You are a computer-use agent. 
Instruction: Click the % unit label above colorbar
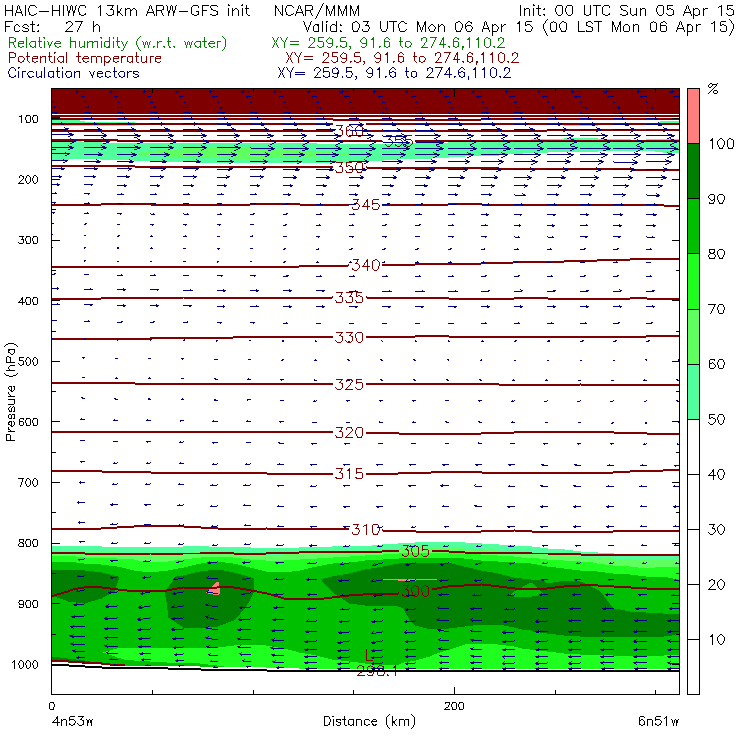(713, 89)
